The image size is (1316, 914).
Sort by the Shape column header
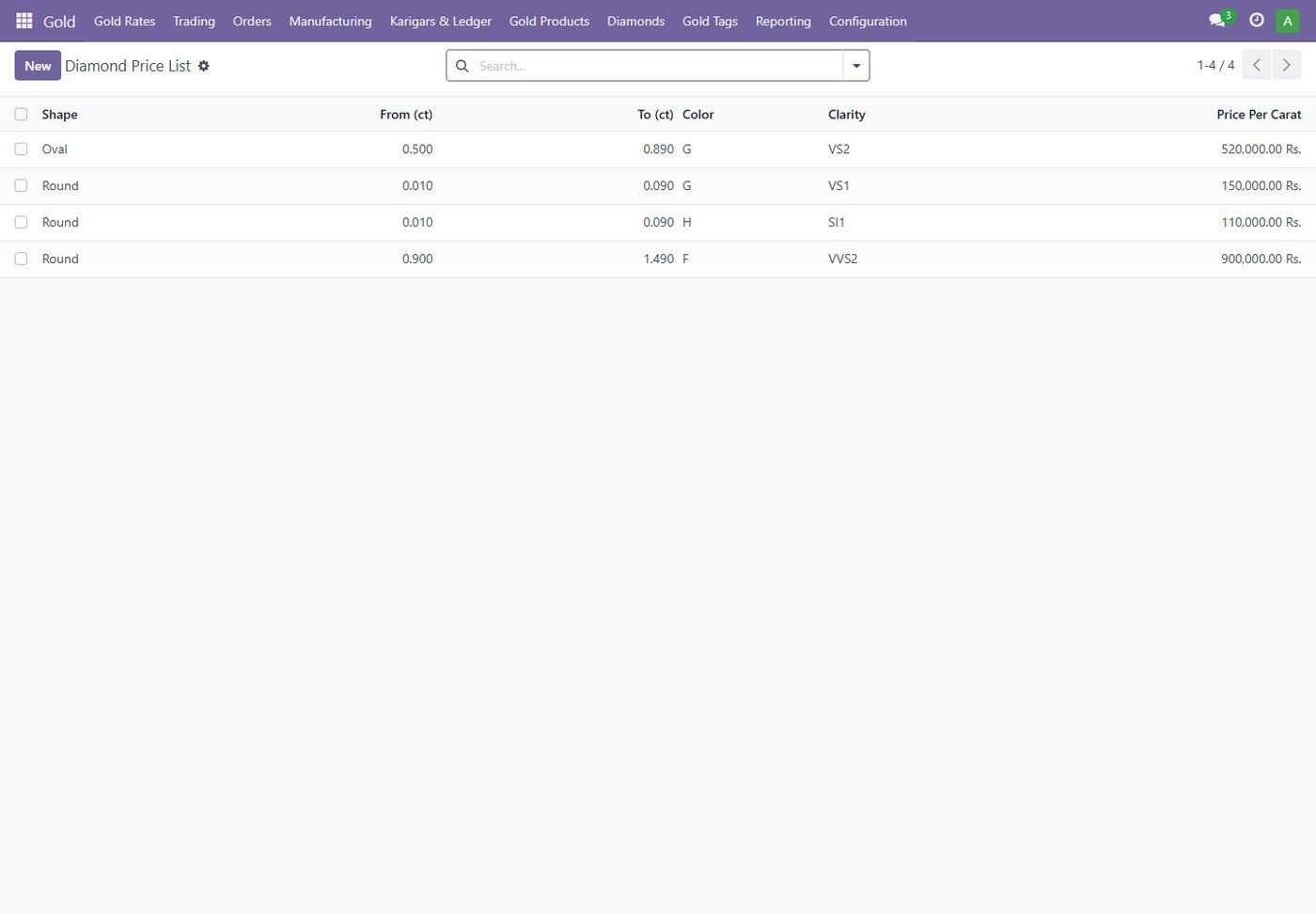[x=59, y=114]
